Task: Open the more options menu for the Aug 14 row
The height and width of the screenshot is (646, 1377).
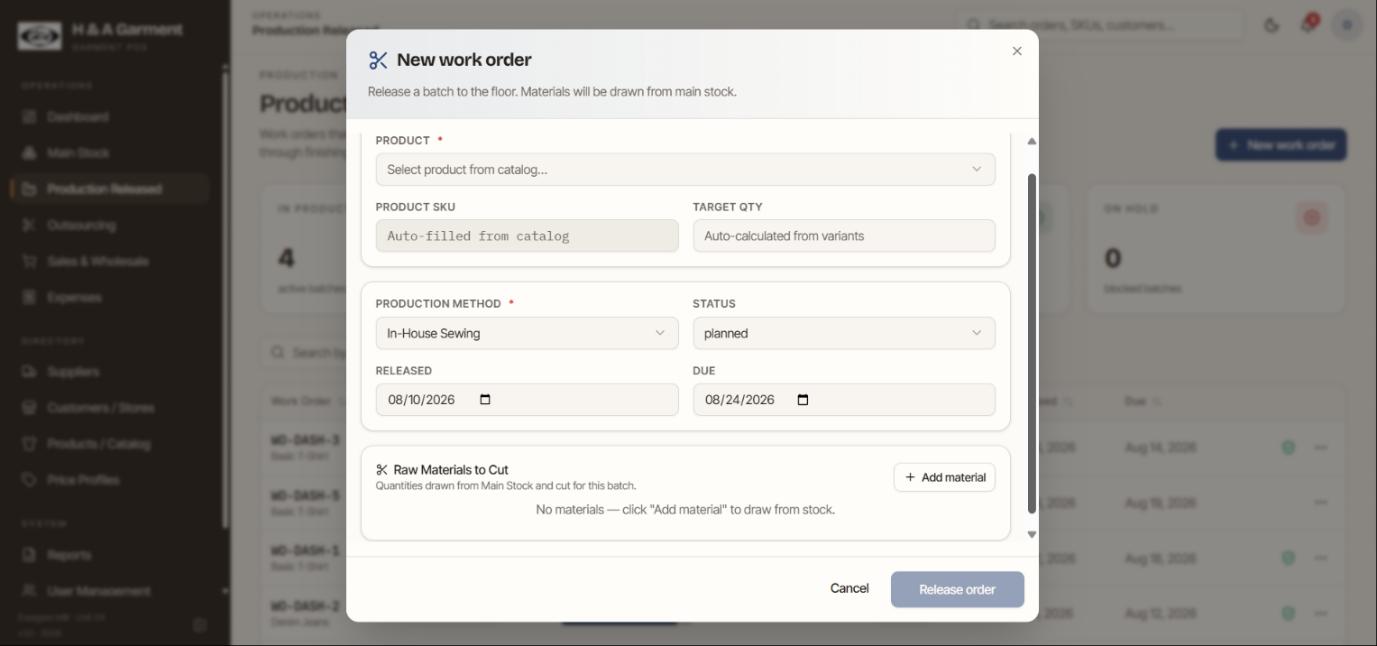Action: pos(1320,447)
